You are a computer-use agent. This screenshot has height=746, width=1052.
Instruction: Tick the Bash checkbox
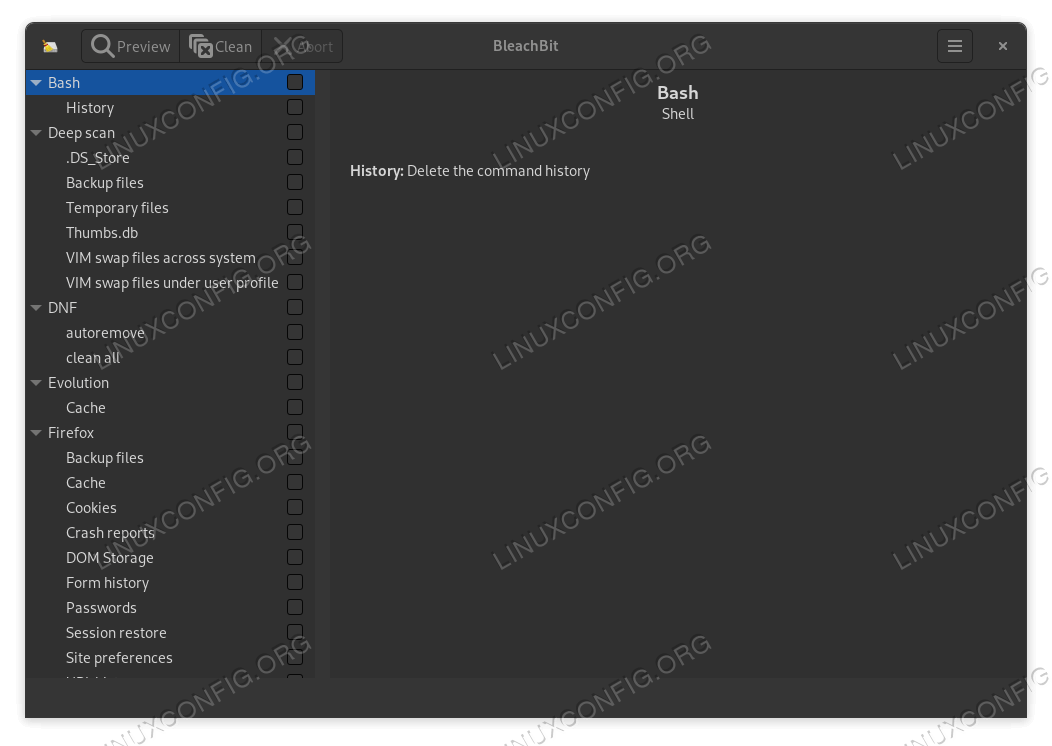pyautogui.click(x=295, y=82)
